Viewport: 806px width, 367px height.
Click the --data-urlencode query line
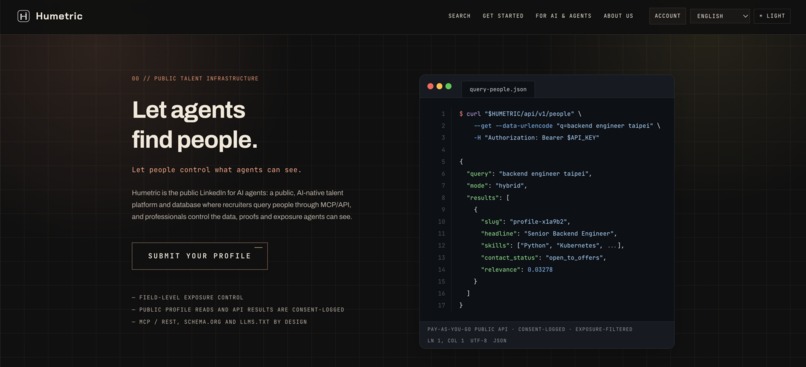pos(567,126)
